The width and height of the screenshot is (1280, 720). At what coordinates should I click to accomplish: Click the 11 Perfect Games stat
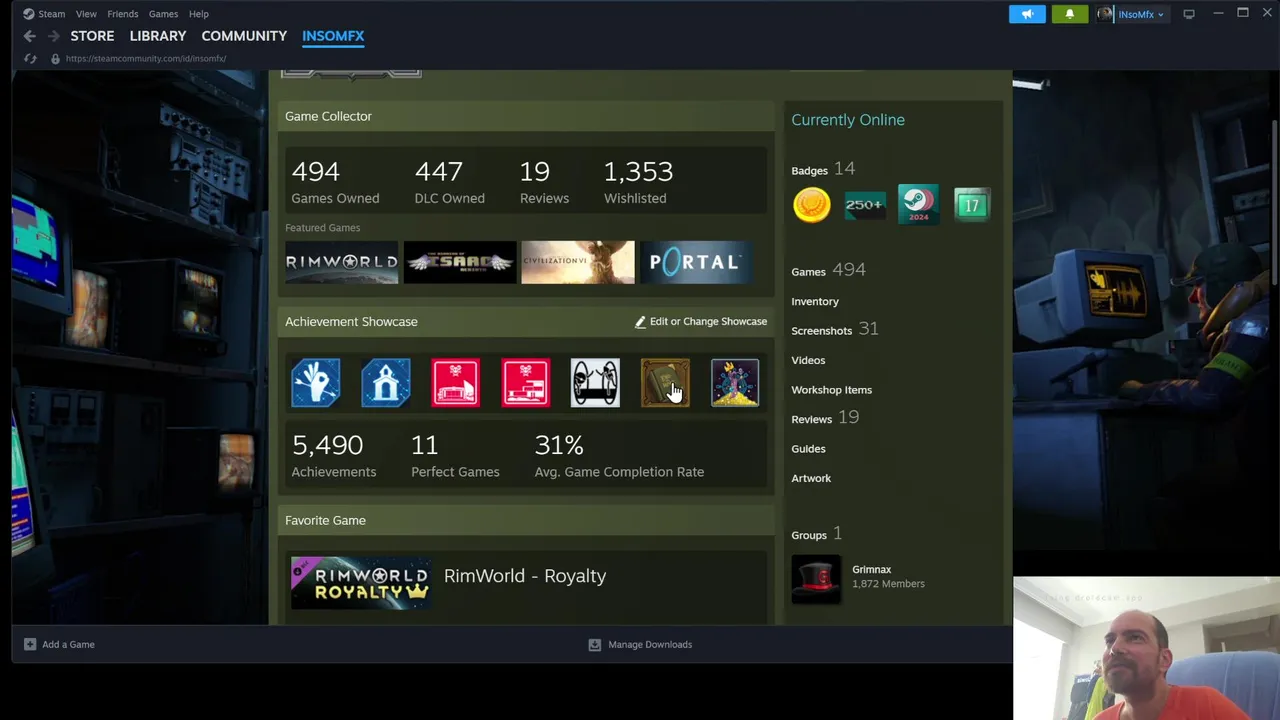(455, 456)
